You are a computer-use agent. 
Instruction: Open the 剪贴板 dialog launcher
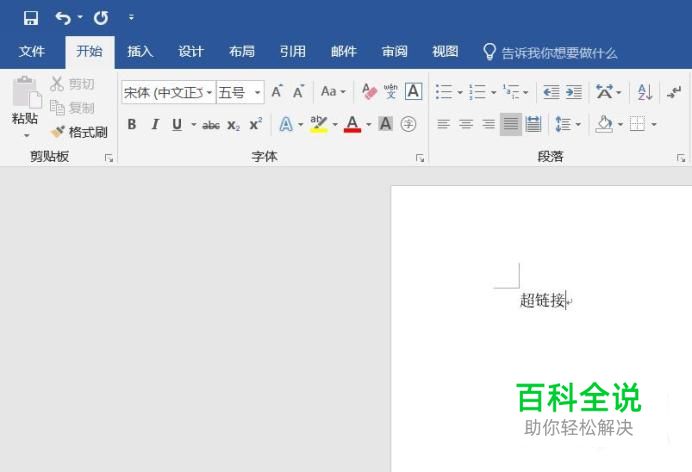(x=109, y=158)
